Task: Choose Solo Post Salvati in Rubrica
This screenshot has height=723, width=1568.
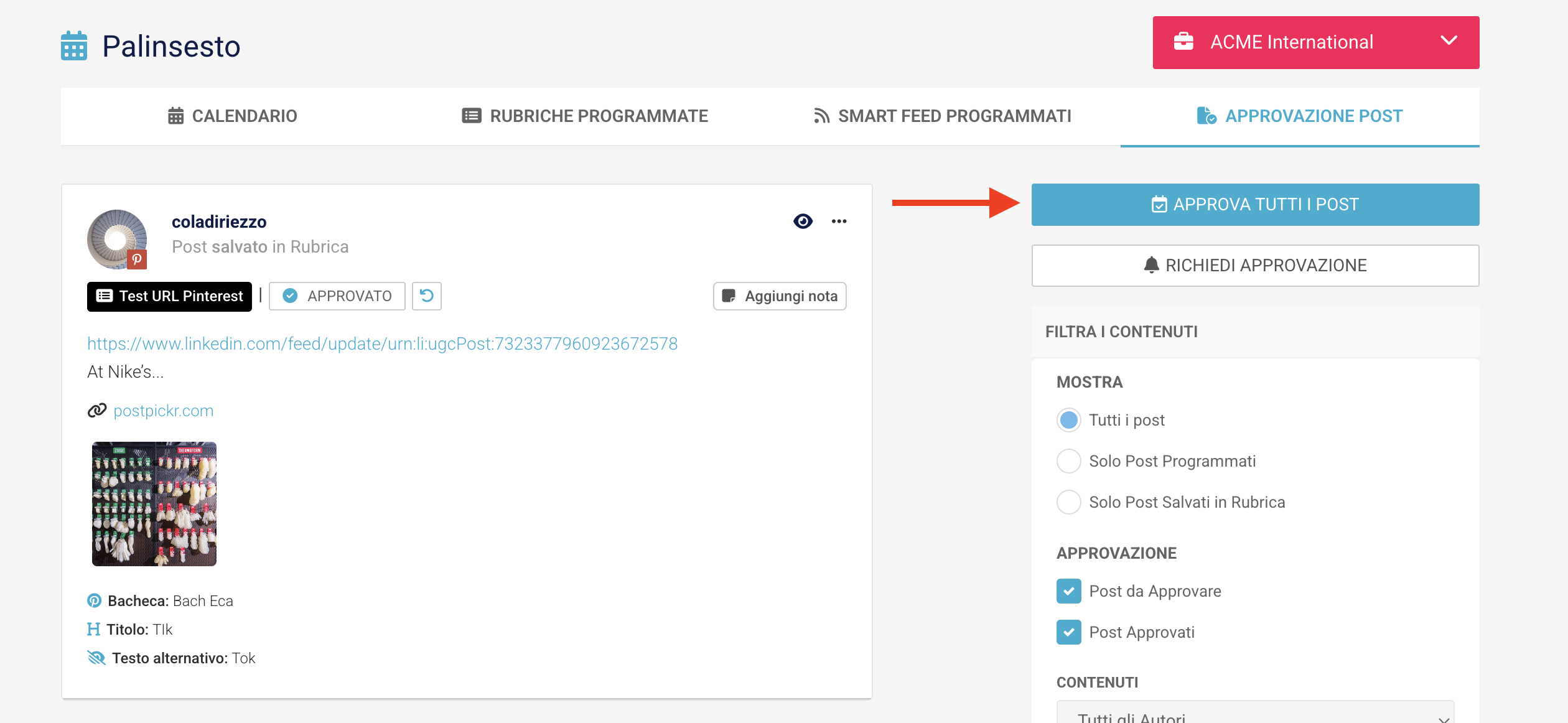Action: pos(1068,502)
